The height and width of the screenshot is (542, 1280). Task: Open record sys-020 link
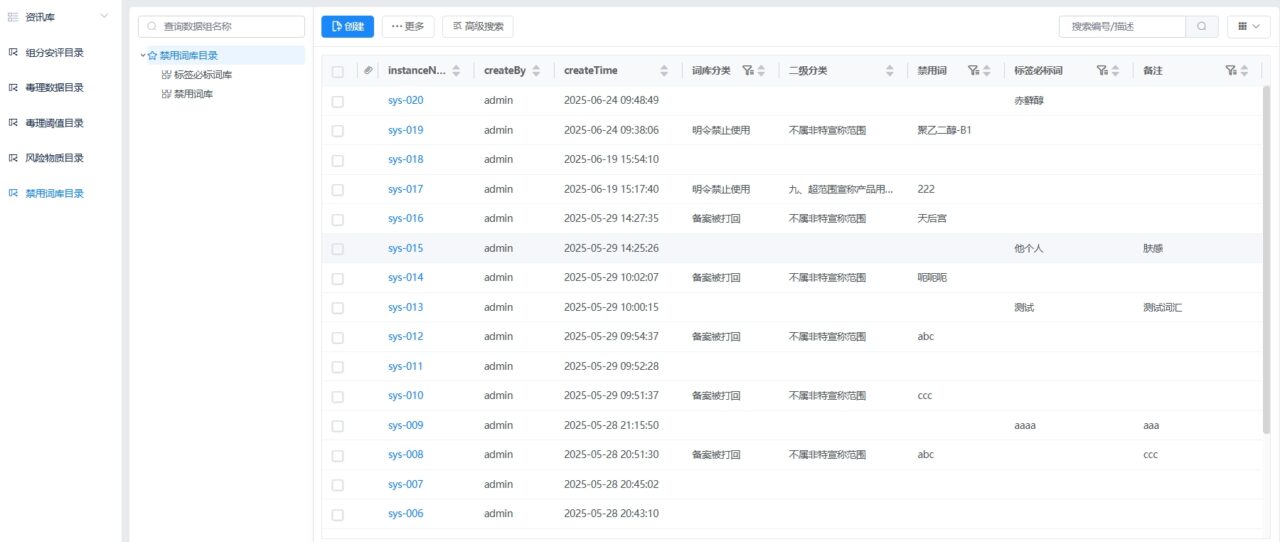405,101
